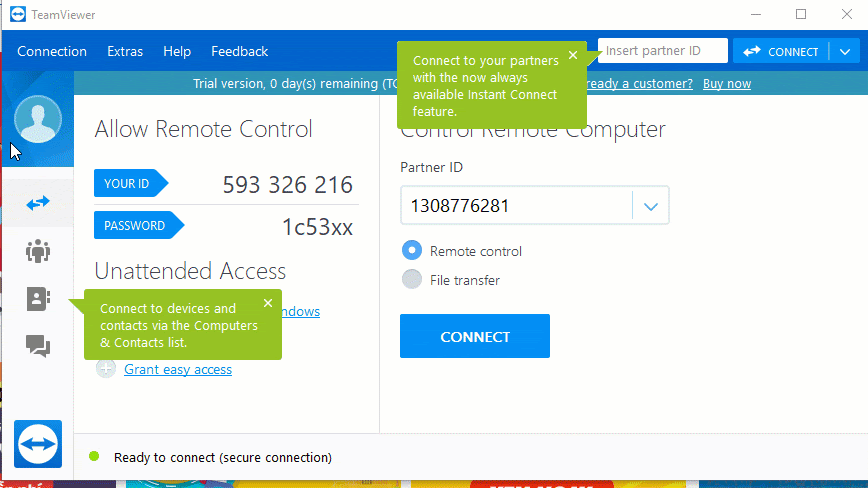The image size is (868, 488).
Task: Close the Computers & Contacts tooltip
Action: (x=268, y=303)
